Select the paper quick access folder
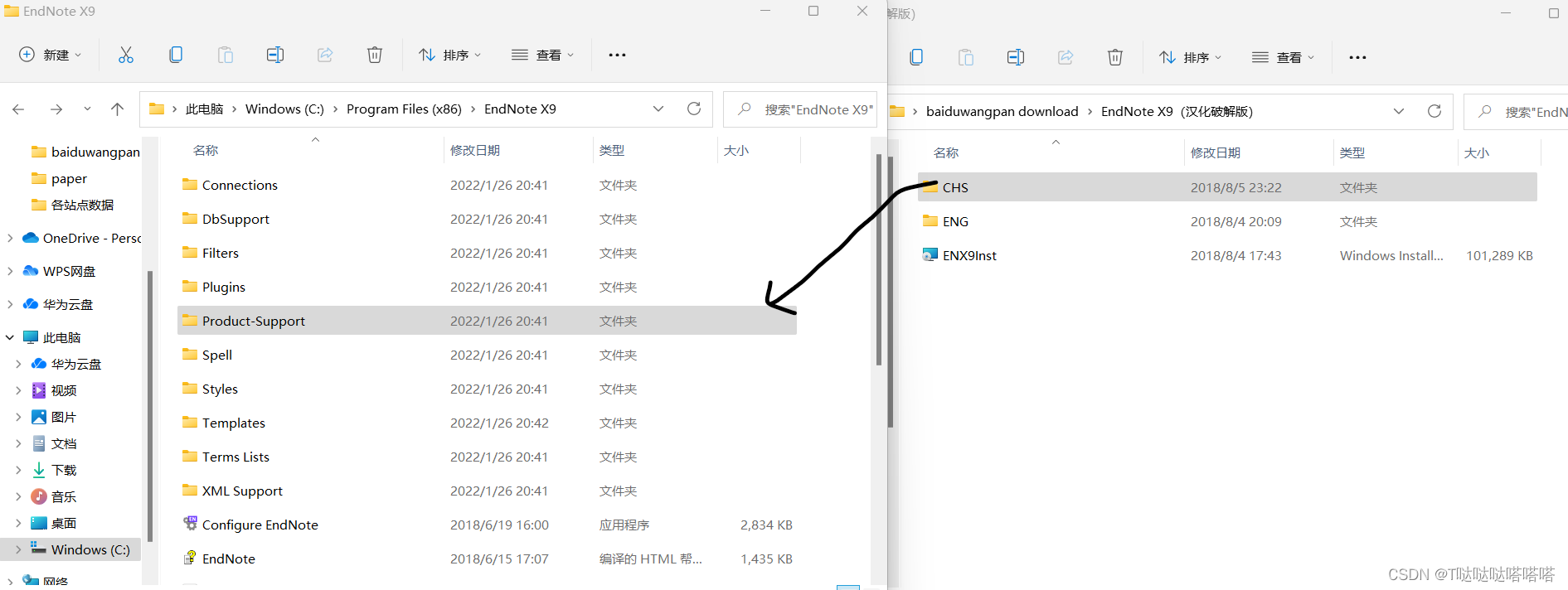This screenshot has width=1568, height=590. [x=59, y=178]
